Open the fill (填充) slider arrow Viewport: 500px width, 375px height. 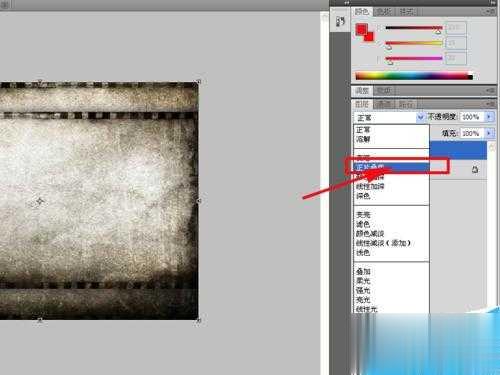coord(489,133)
